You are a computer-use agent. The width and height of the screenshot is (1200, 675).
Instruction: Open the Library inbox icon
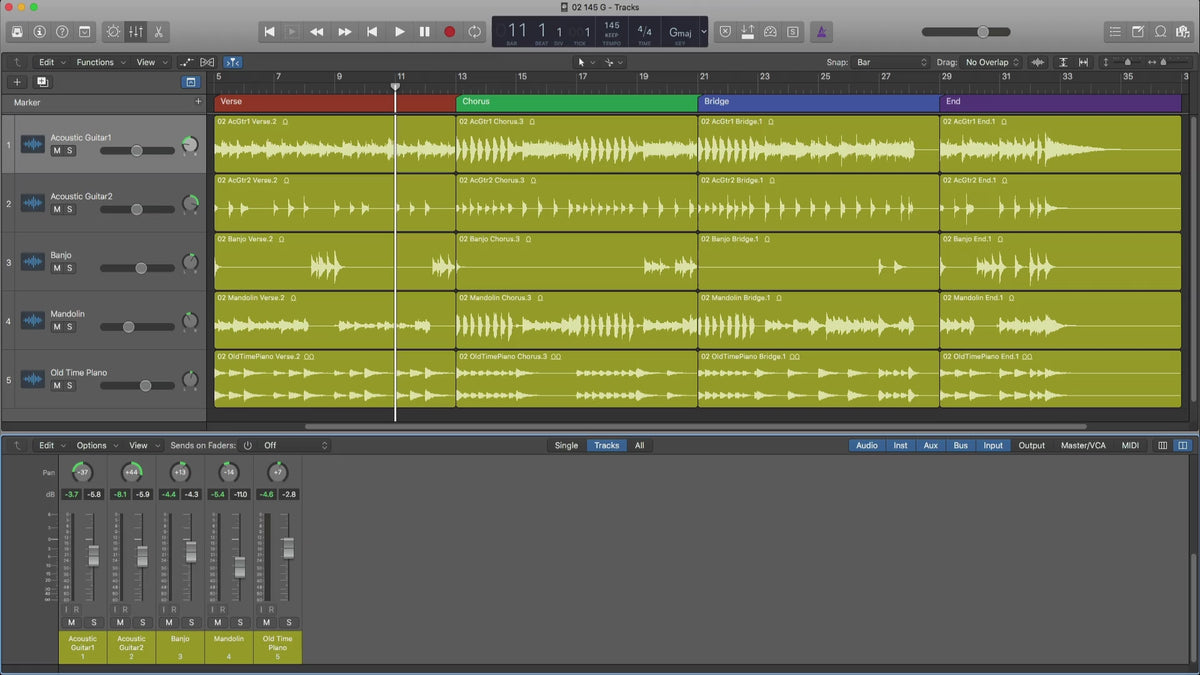tap(17, 32)
